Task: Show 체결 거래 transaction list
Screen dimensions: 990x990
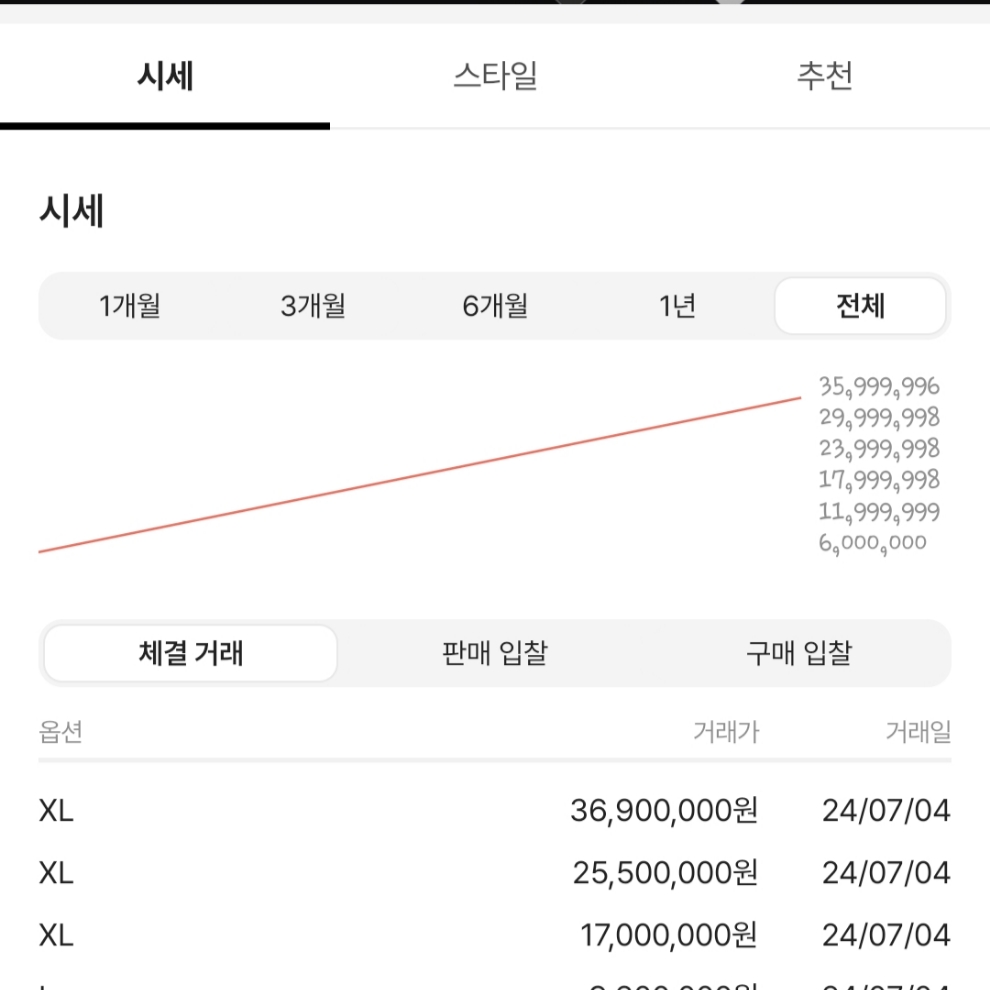Action: pos(191,653)
